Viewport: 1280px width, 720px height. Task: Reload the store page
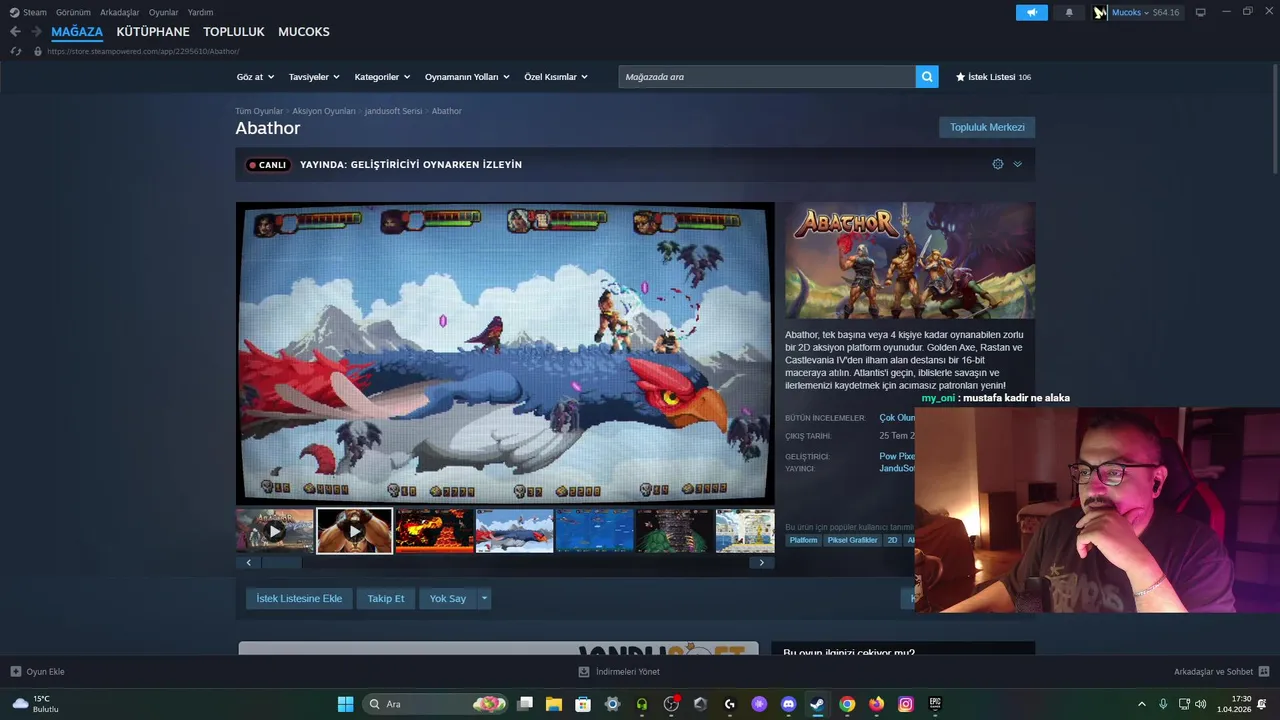(x=16, y=51)
